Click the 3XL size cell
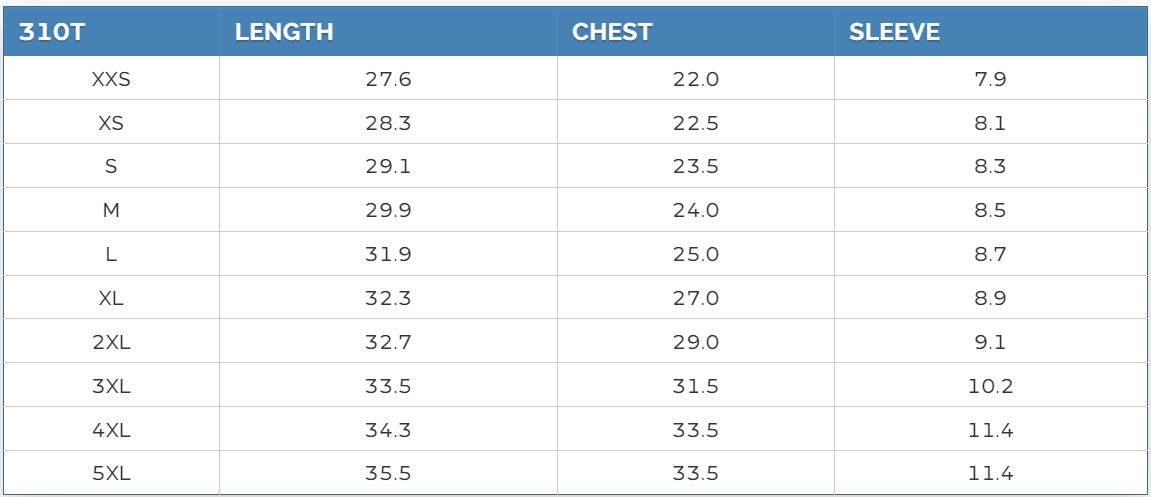The height and width of the screenshot is (497, 1151). point(111,386)
